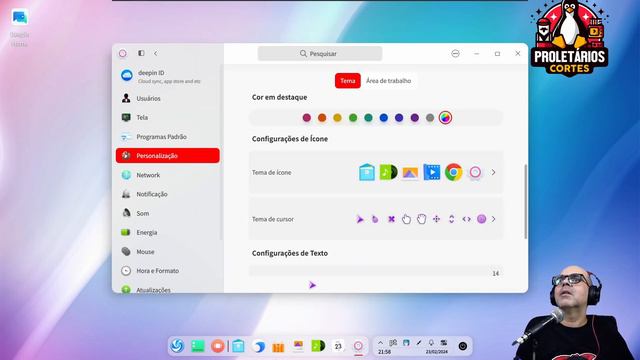
Task: Open the blue browser dock icon
Action: coord(258,347)
